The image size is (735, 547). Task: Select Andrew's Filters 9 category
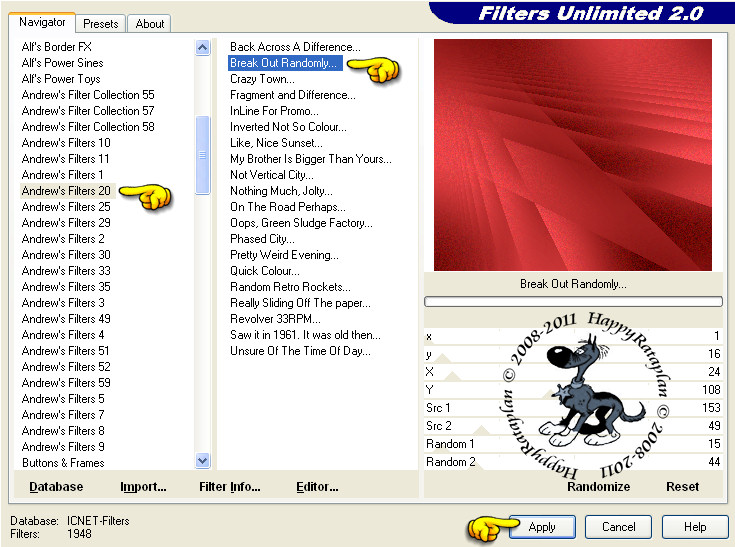point(63,447)
